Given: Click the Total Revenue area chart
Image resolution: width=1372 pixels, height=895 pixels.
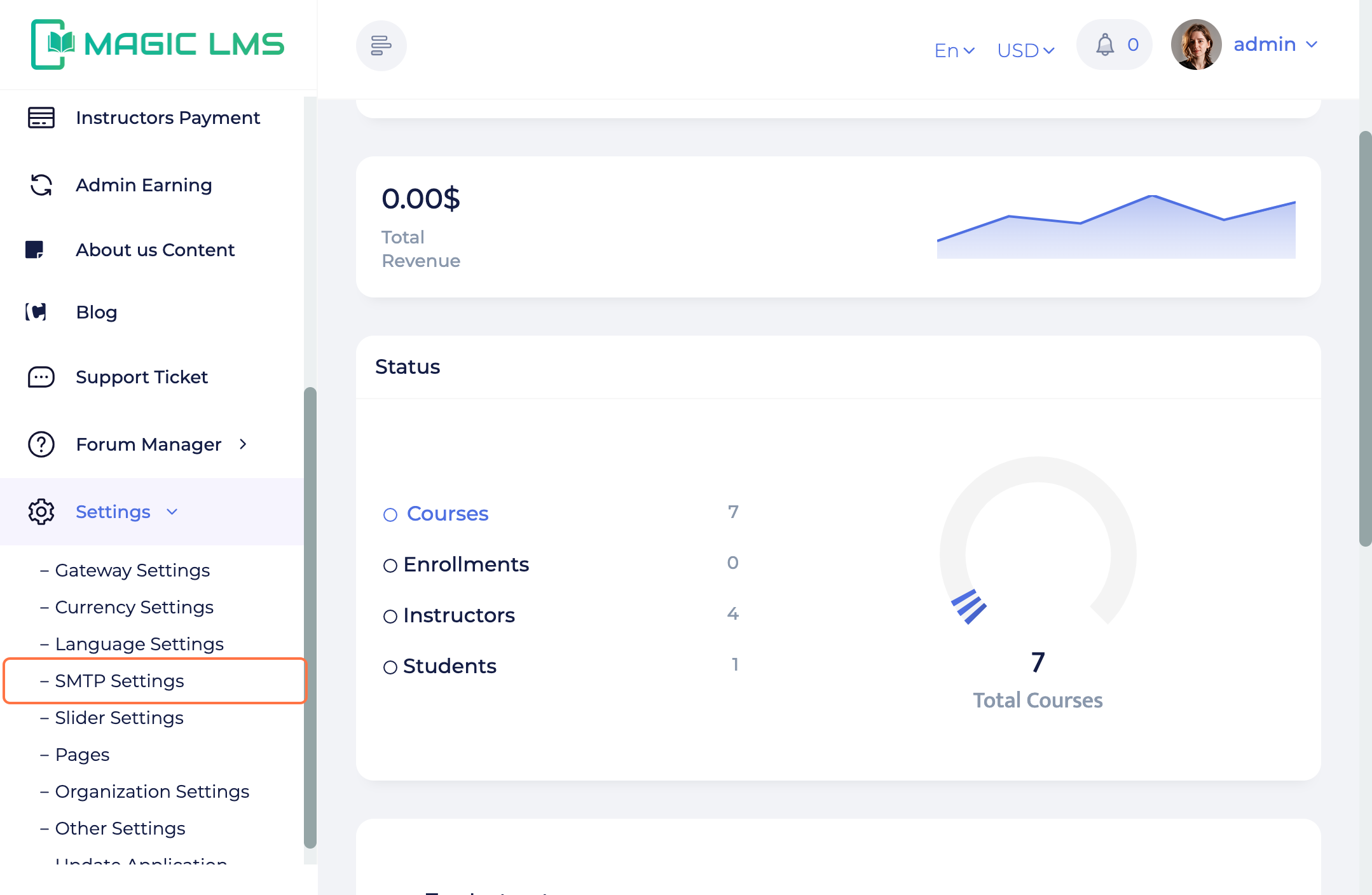Looking at the screenshot, I should coord(1116,226).
